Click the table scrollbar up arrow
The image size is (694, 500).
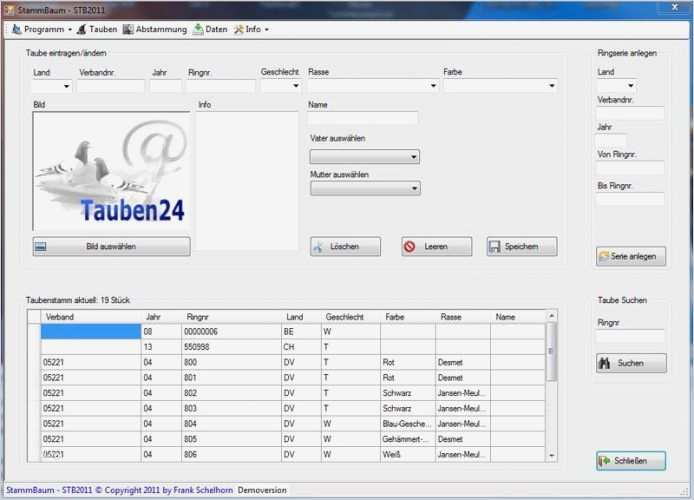click(551, 316)
